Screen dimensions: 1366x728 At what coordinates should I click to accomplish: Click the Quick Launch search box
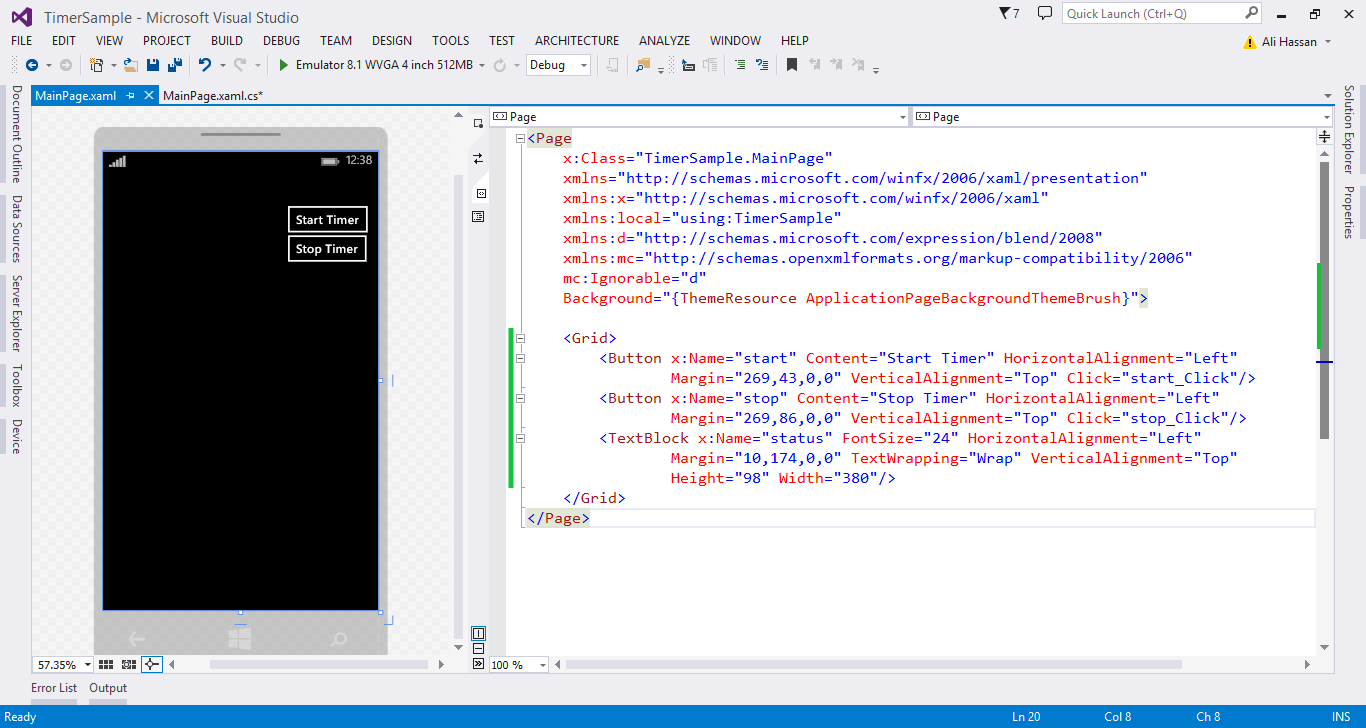click(1152, 14)
